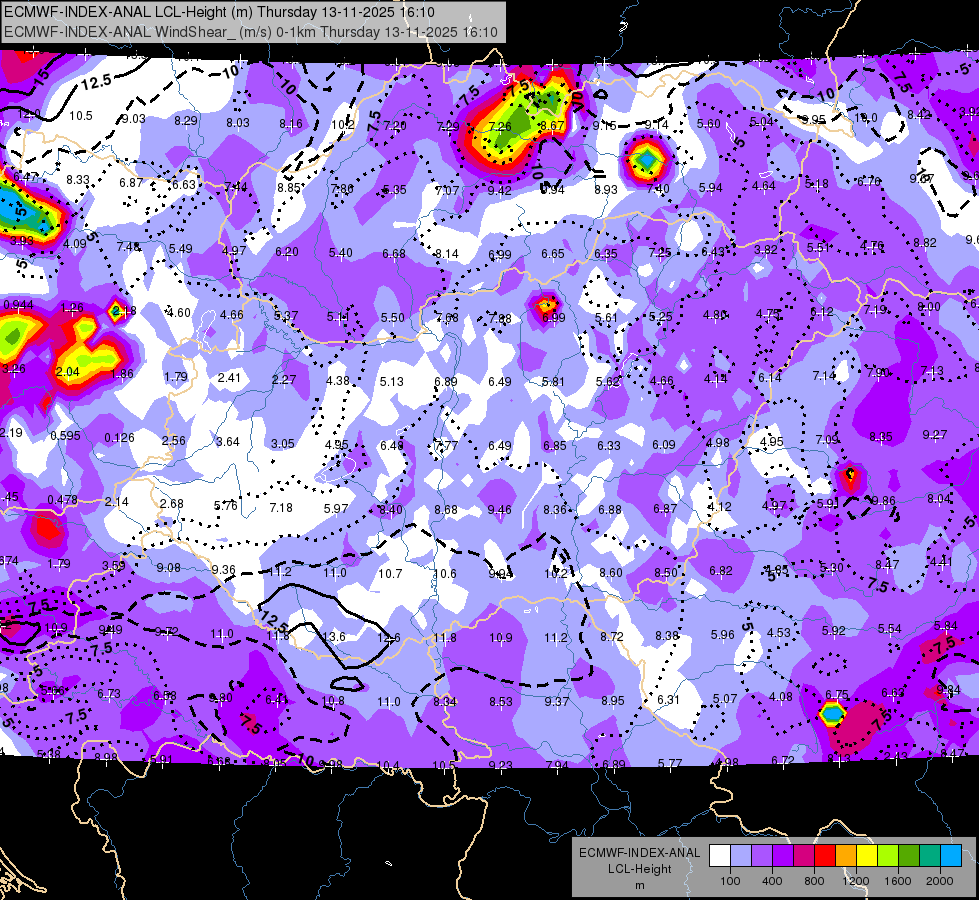Image resolution: width=979 pixels, height=900 pixels.
Task: Click the map value '7.18'
Action: point(281,508)
